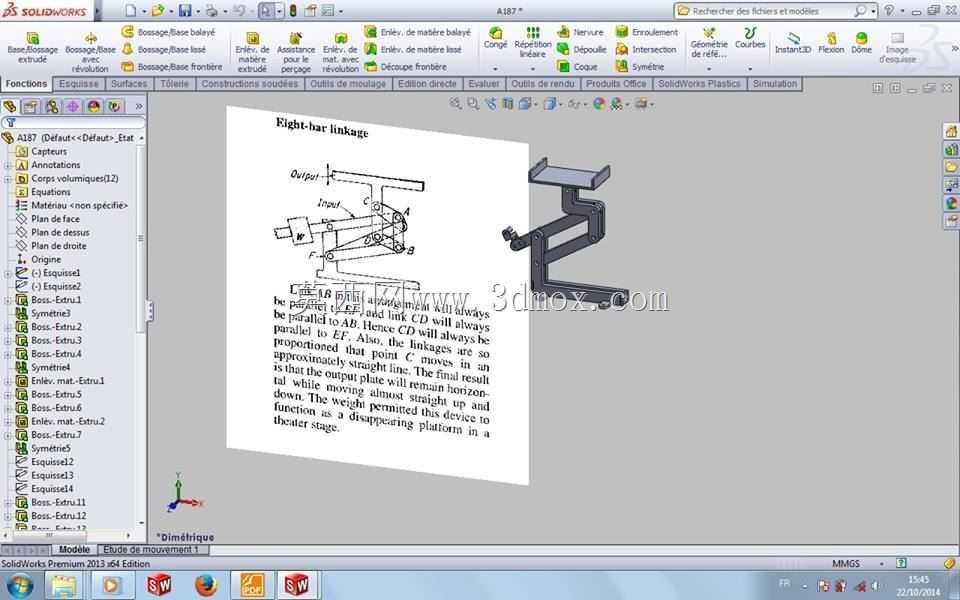Screen dimensions: 960x600
Task: Click the feature tree filter field
Action: pyautogui.click(x=73, y=123)
